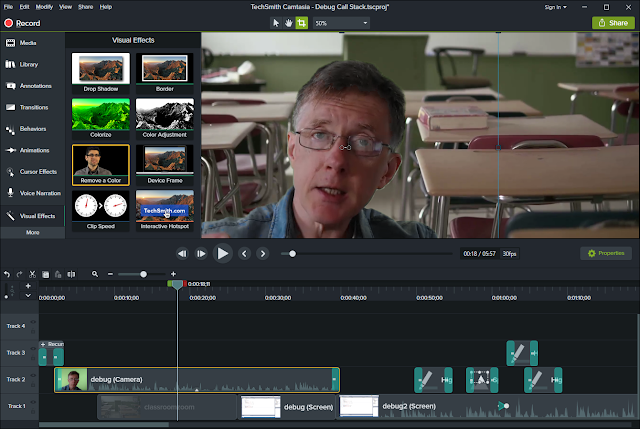Zoom in timeline with plus button
The width and height of the screenshot is (640, 429).
coord(173,274)
